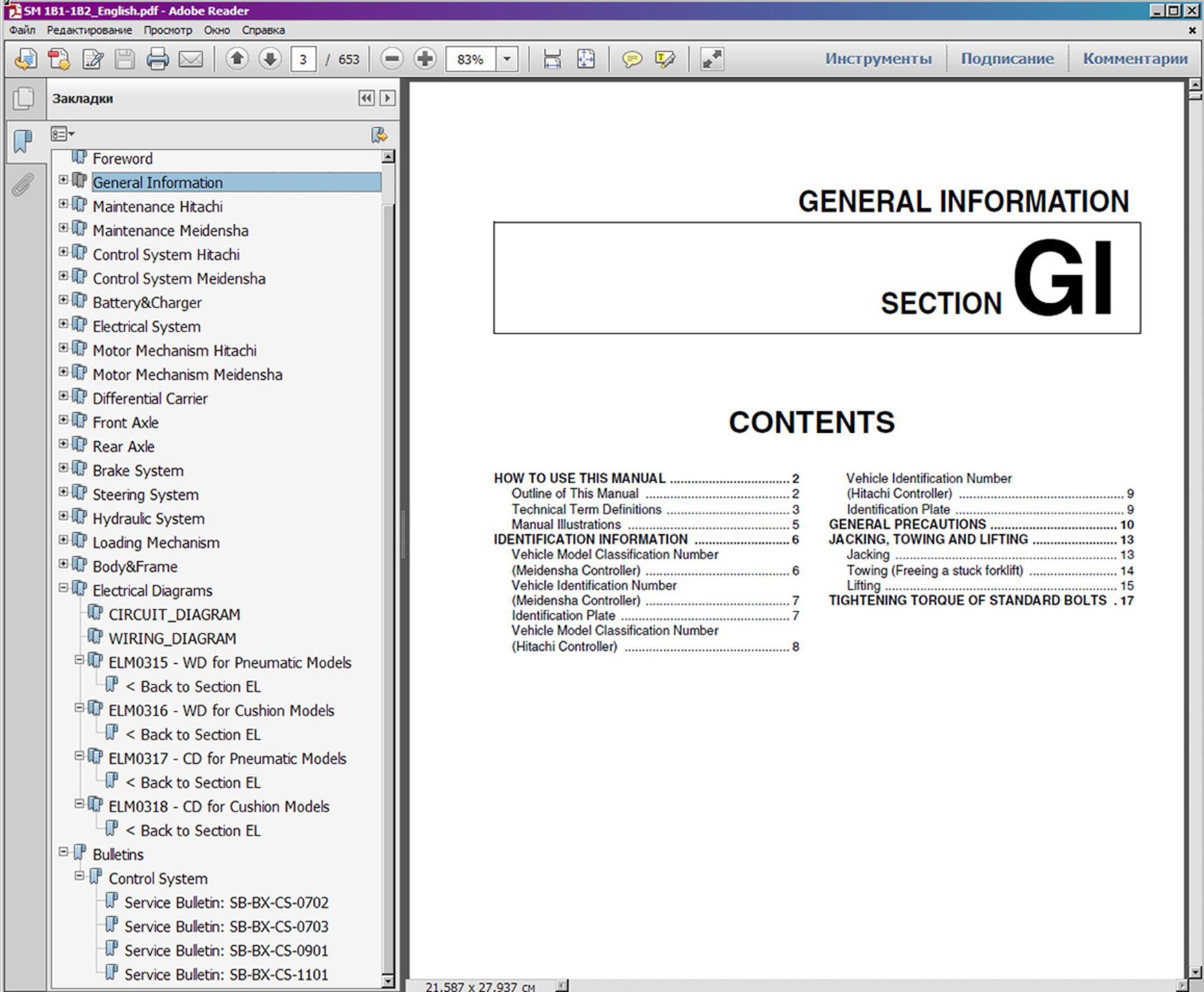Screen dimensions: 1204x992
Task: Open the Просмотр menu
Action: pos(168,30)
